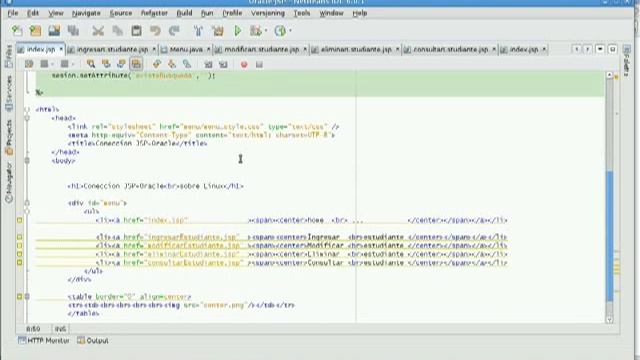Click the Cut scissors icon
The image size is (640, 360).
(x=98, y=31)
